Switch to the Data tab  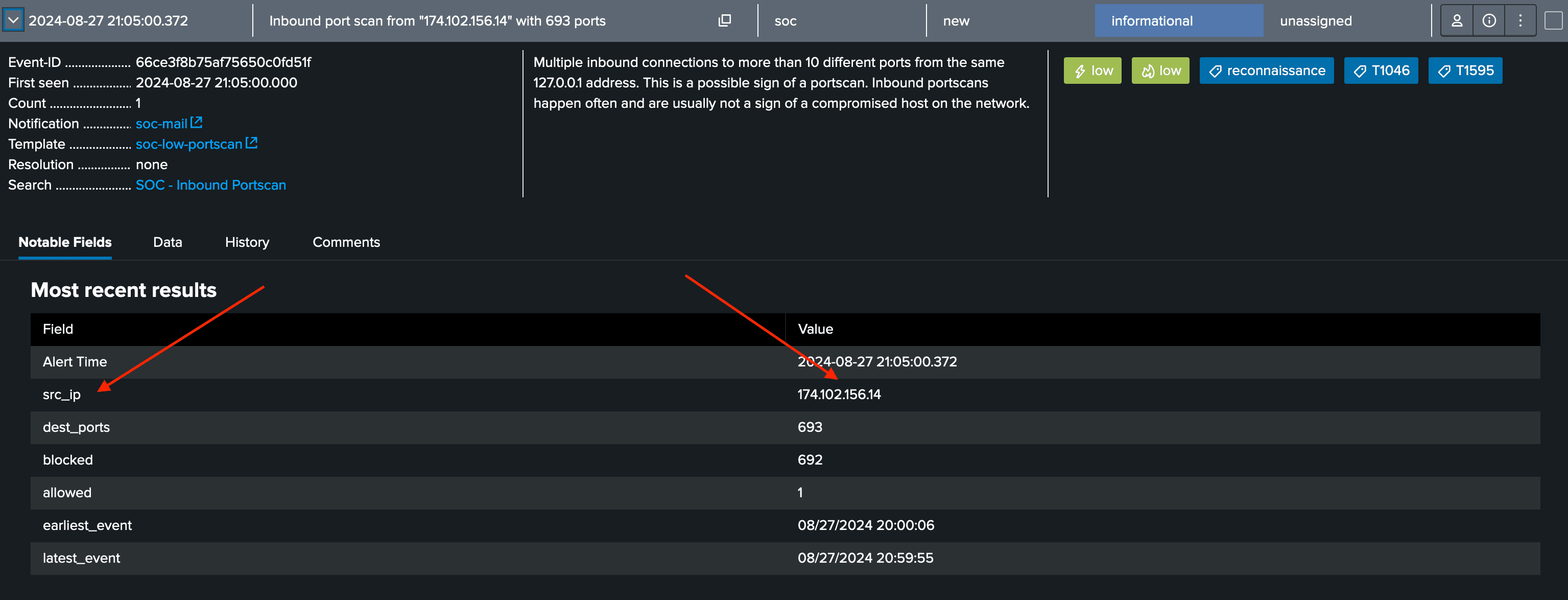click(x=168, y=242)
